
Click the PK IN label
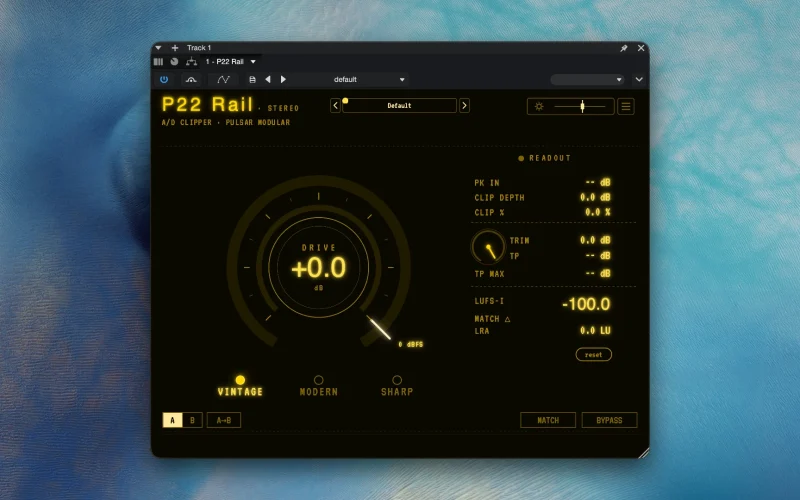pos(487,183)
